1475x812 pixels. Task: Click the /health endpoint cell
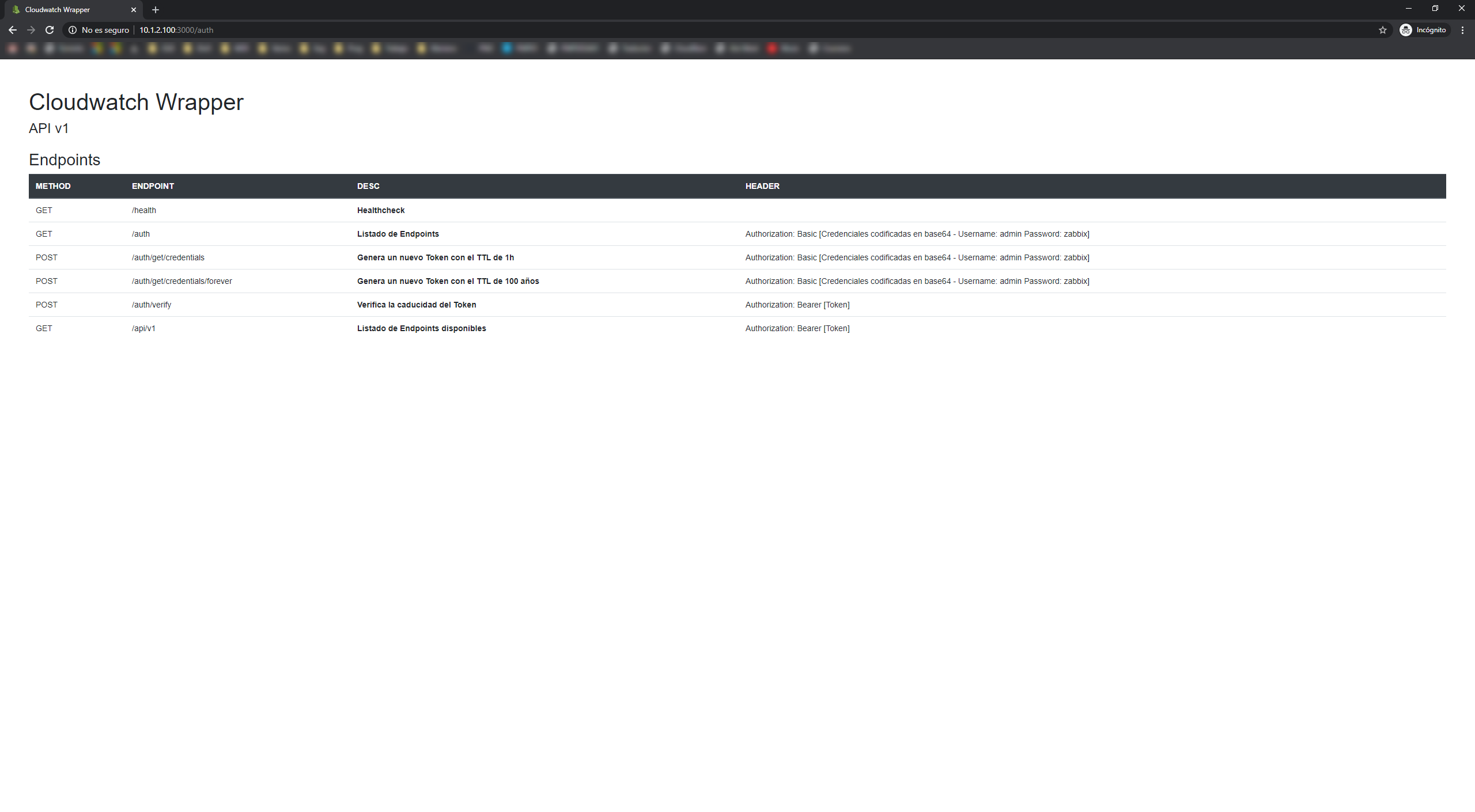pyautogui.click(x=144, y=210)
